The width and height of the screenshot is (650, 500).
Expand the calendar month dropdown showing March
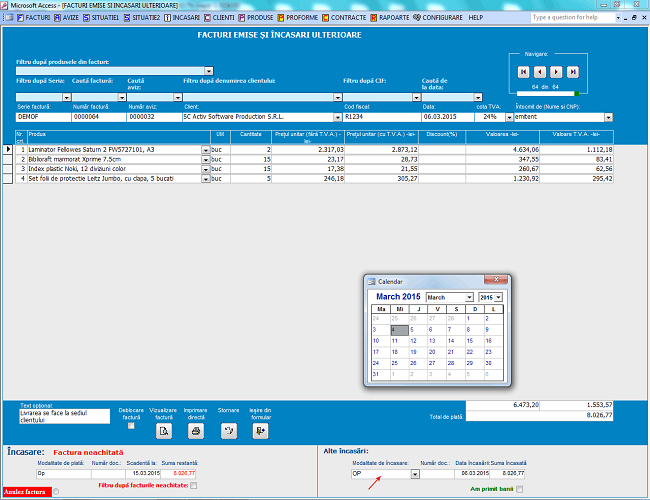[x=468, y=298]
